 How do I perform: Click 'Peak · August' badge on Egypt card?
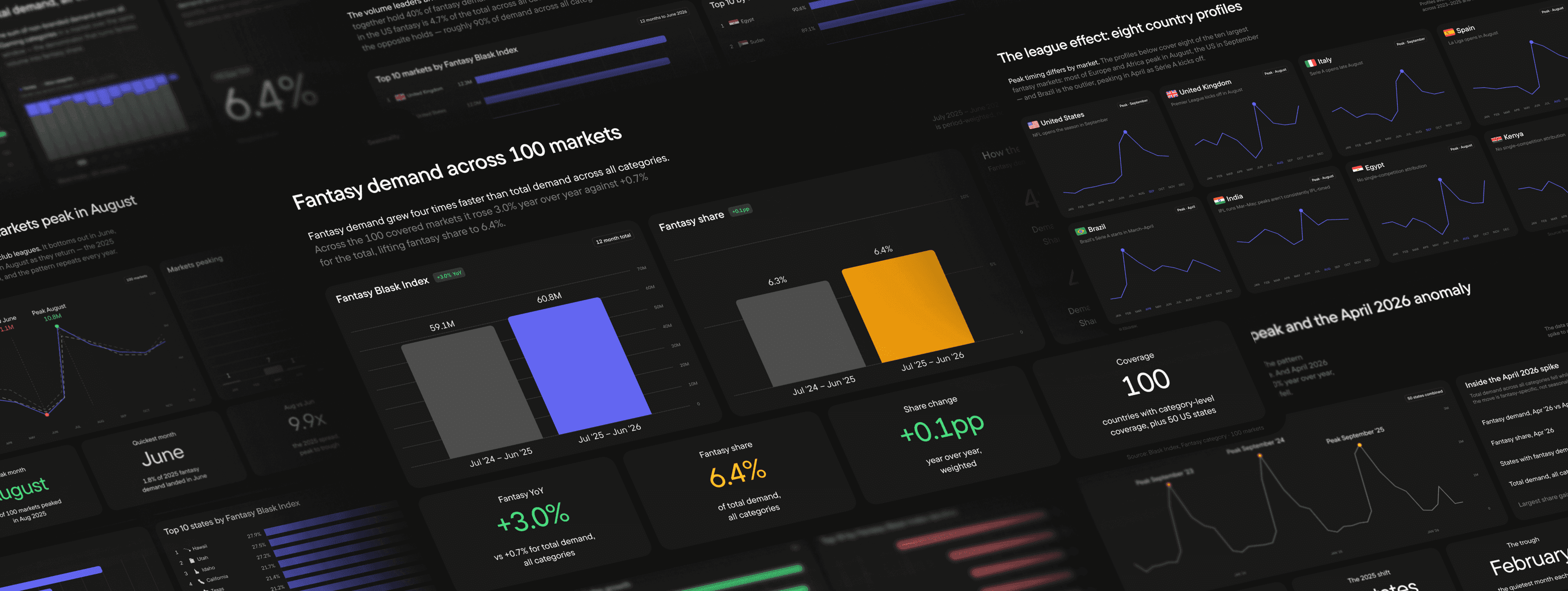[1461, 147]
